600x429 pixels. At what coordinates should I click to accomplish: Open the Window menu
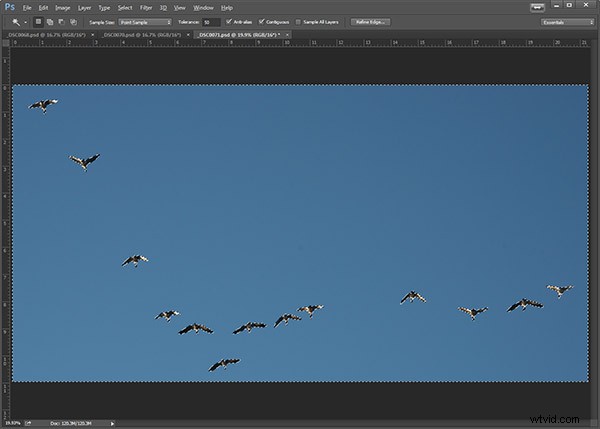203,8
